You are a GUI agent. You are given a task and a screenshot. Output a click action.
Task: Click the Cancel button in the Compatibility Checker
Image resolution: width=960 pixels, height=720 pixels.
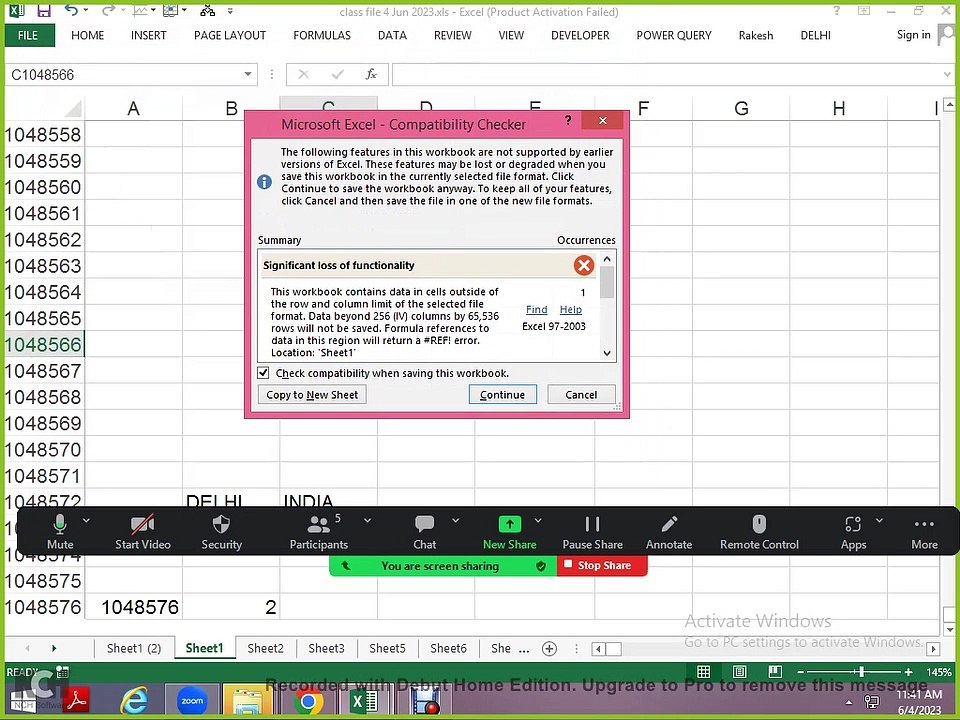click(581, 395)
